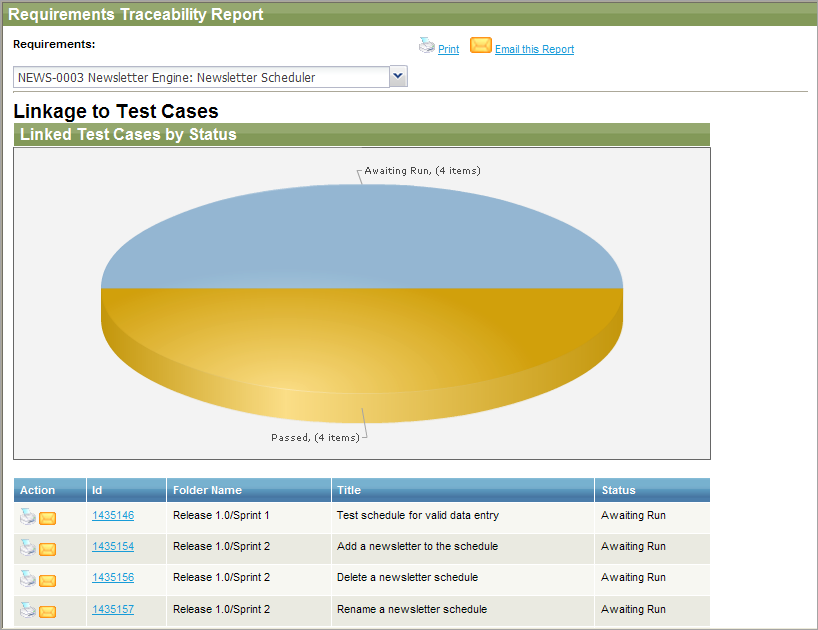Email test case row 1435157
This screenshot has width=818, height=630.
(x=47, y=612)
